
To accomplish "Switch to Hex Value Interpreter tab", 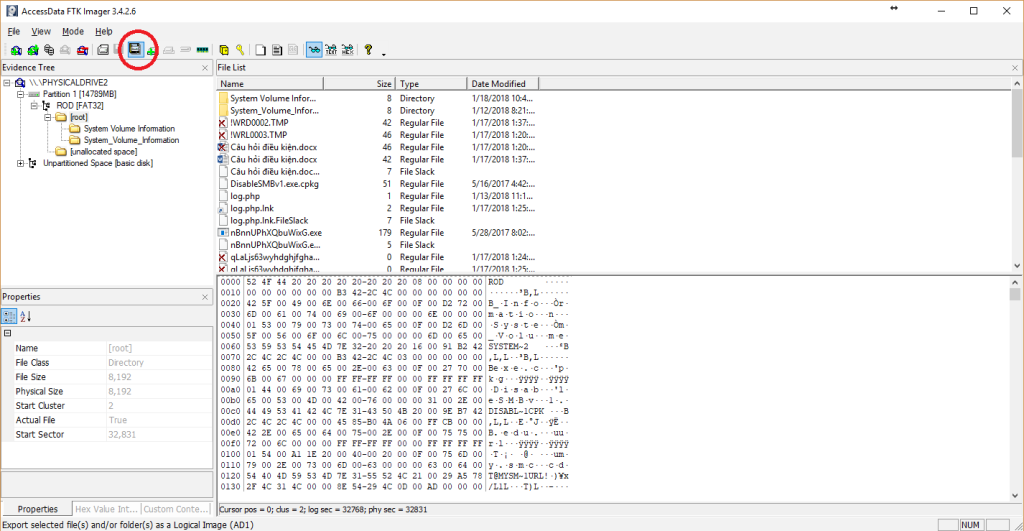I will [x=106, y=509].
